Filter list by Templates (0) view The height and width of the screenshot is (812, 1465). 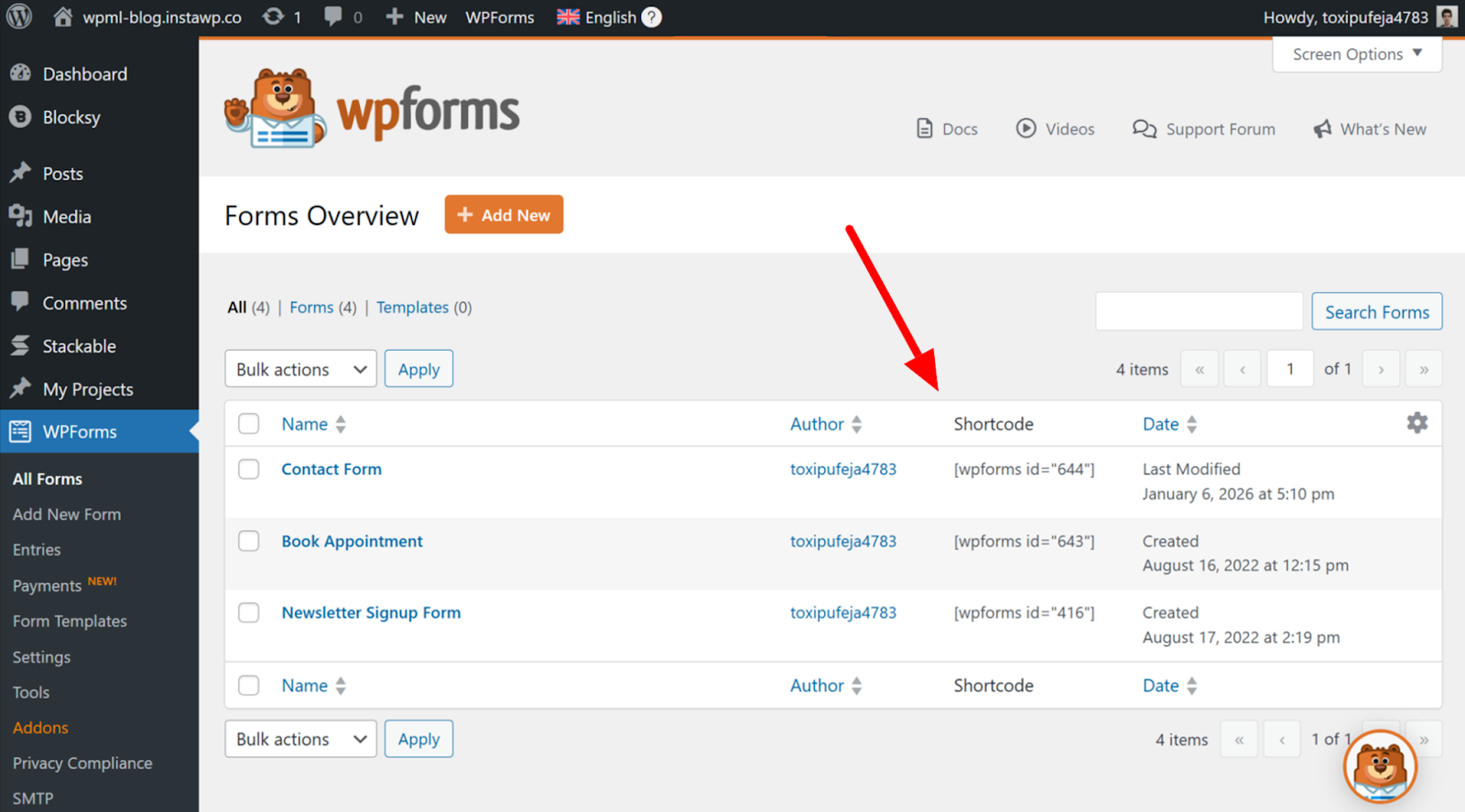(x=424, y=308)
